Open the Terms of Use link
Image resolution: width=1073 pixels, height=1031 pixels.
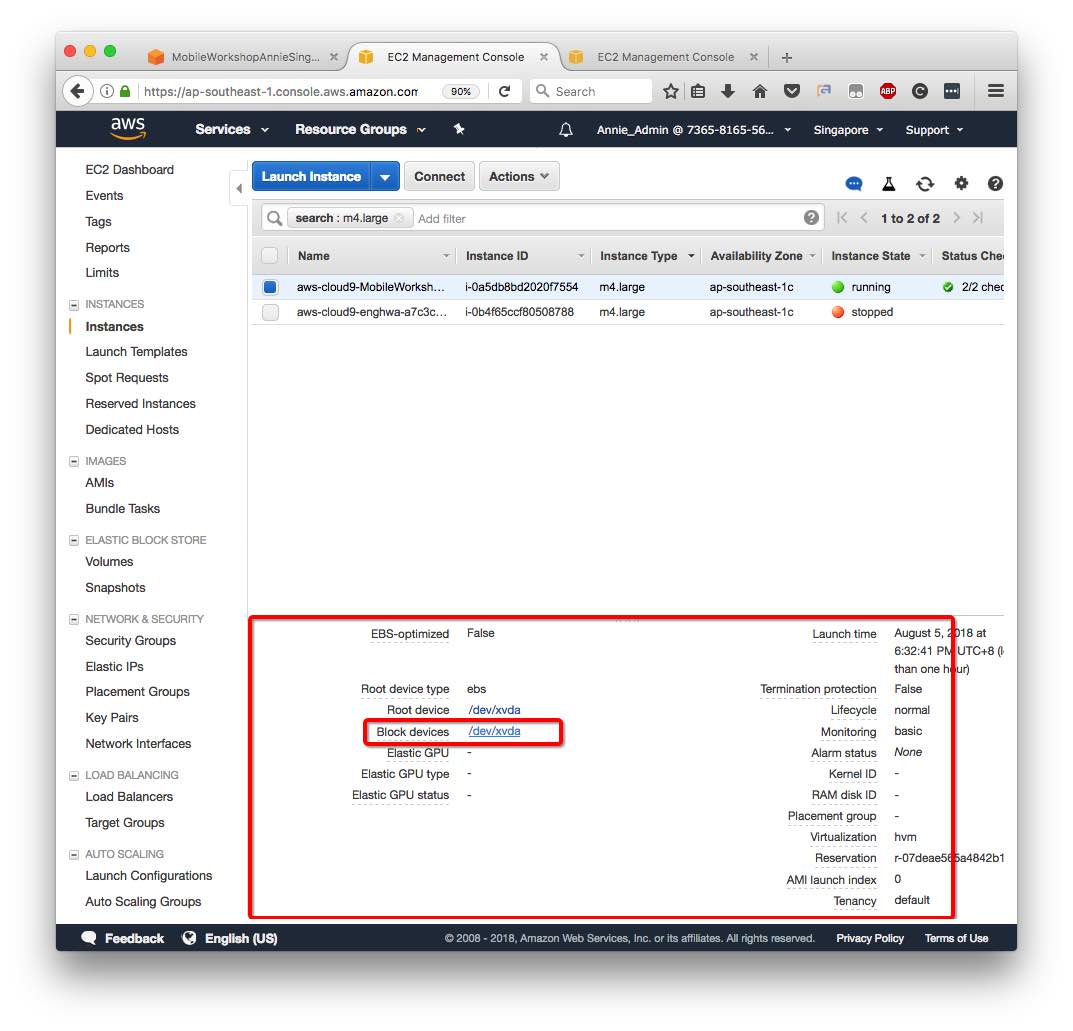click(956, 938)
